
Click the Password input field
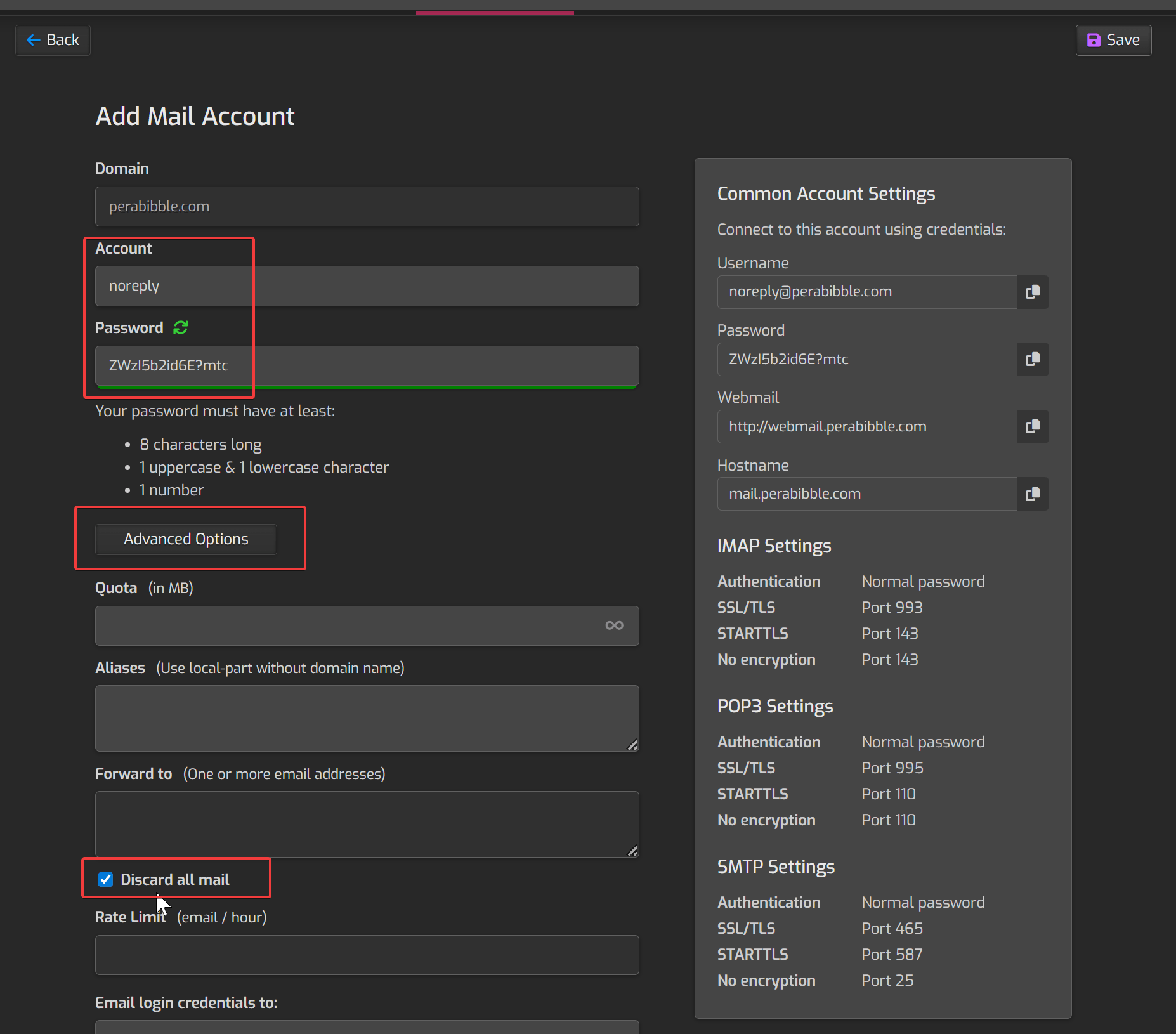(367, 365)
